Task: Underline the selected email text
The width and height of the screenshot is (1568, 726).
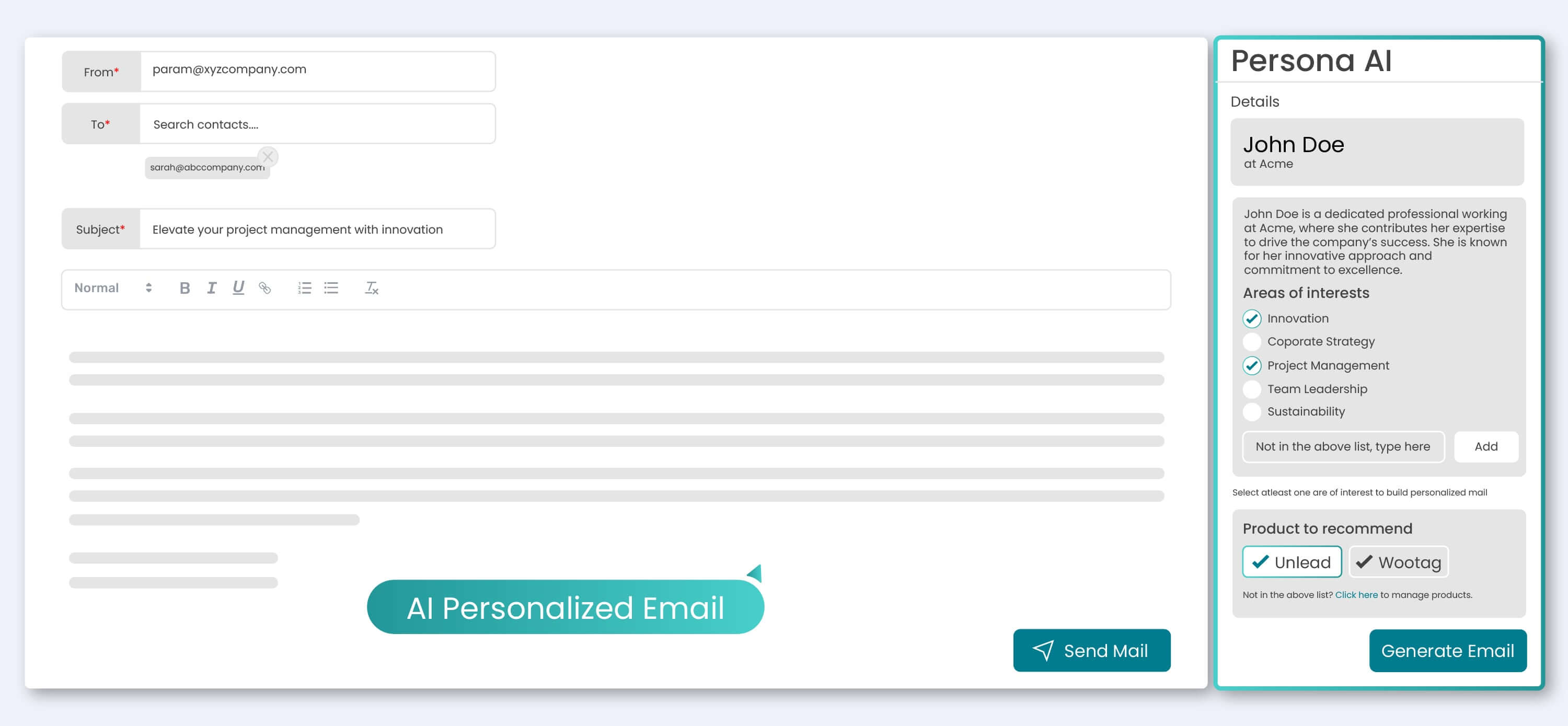Action: pos(238,288)
